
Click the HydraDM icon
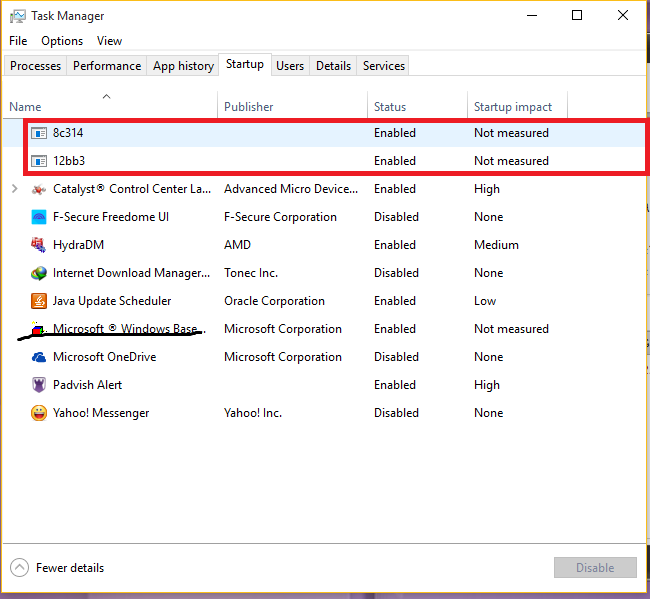pyautogui.click(x=39, y=245)
